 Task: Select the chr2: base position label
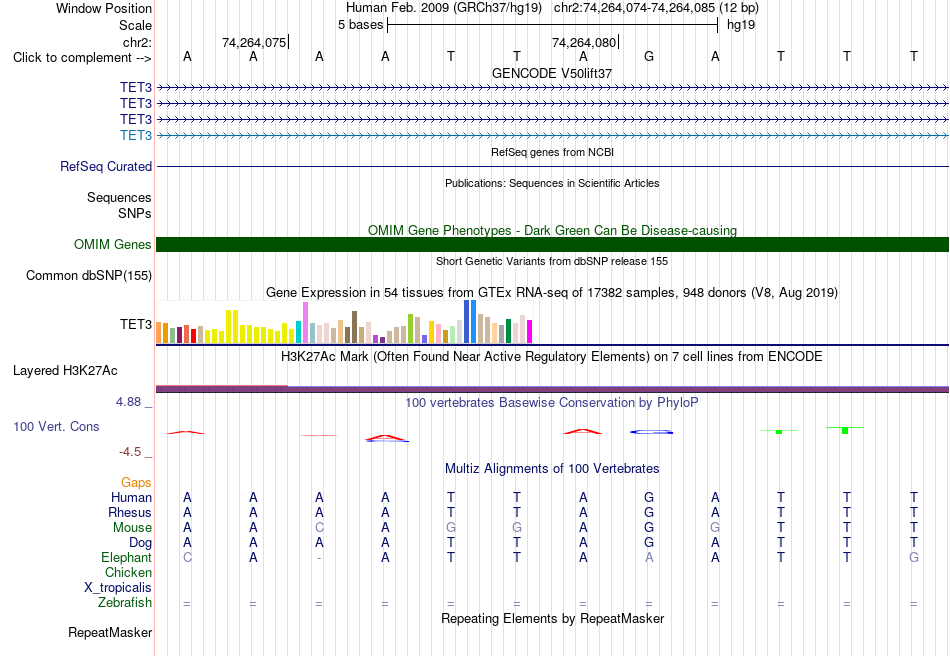(x=137, y=42)
